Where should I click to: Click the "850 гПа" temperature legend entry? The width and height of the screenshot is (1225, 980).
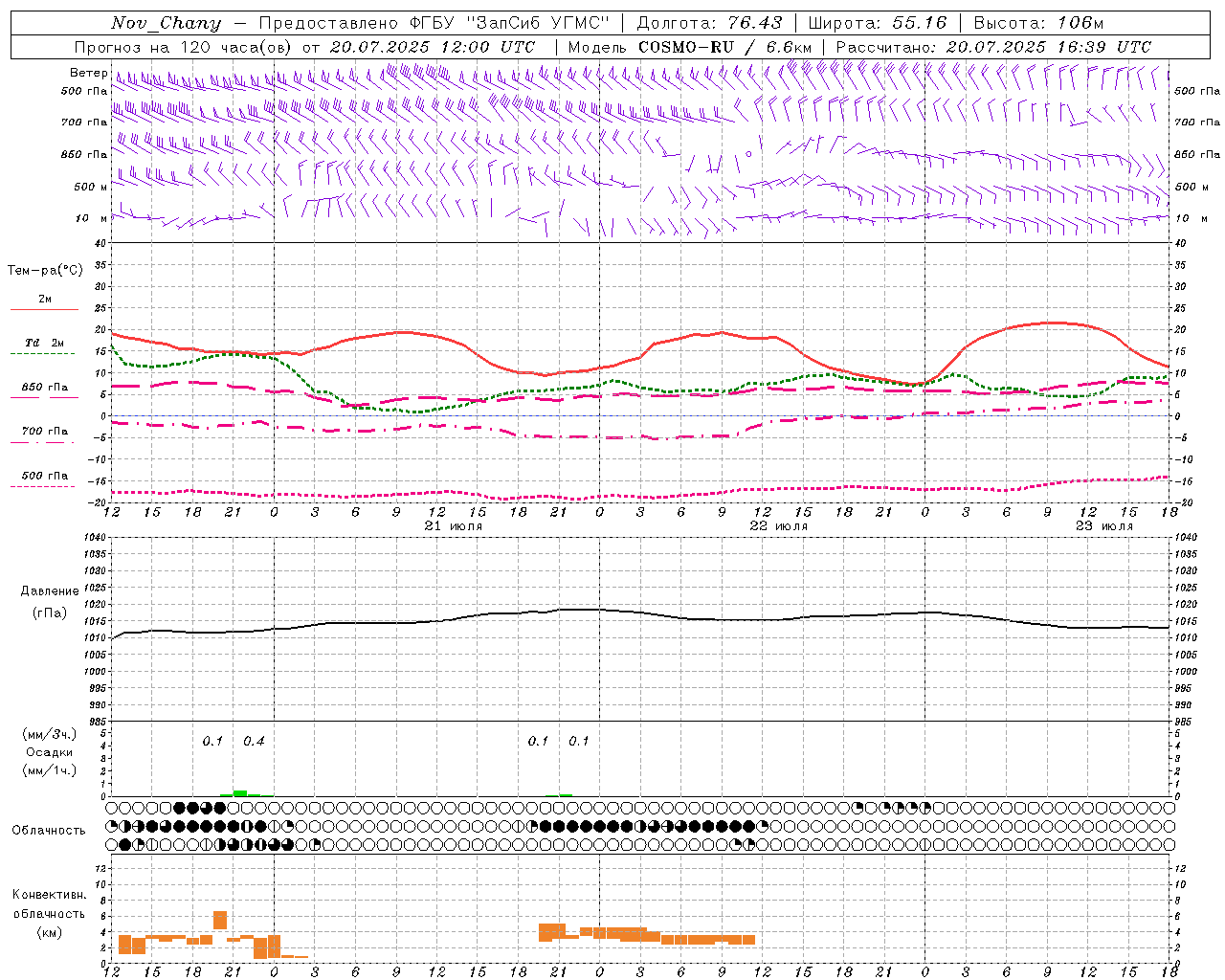pos(45,388)
